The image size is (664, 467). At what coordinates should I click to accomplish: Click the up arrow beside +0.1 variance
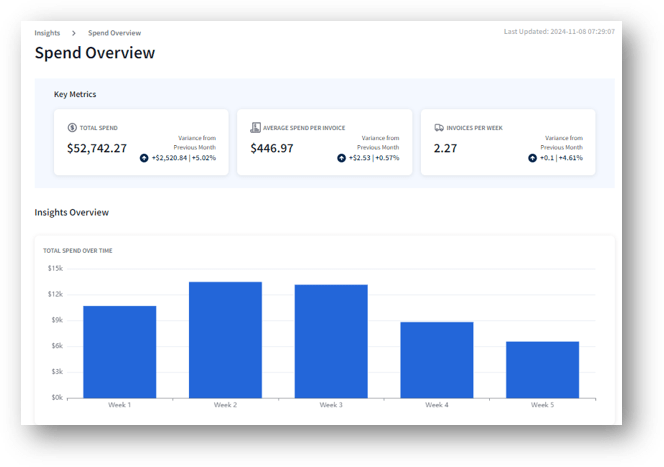point(532,158)
